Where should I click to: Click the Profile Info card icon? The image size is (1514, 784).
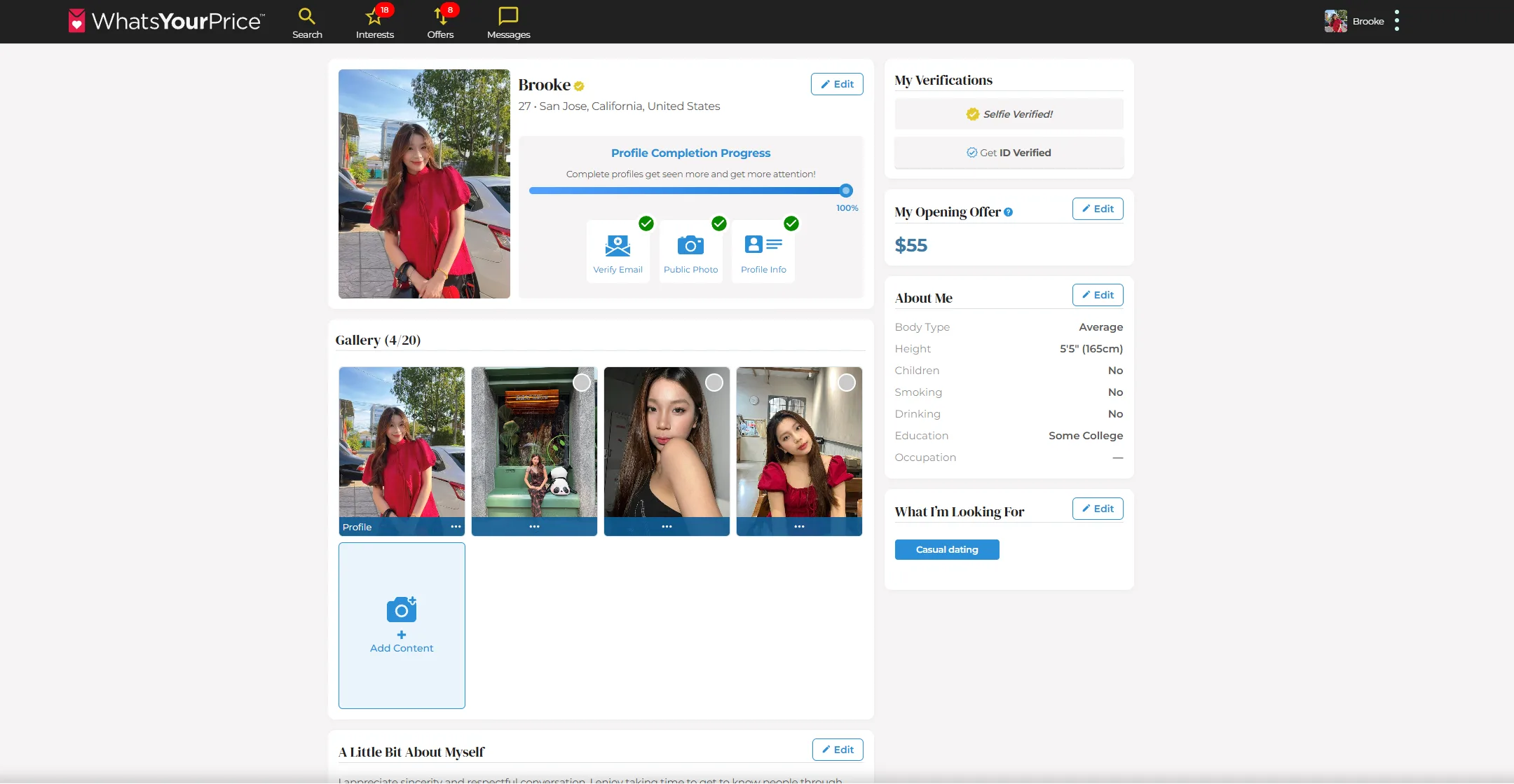click(763, 245)
